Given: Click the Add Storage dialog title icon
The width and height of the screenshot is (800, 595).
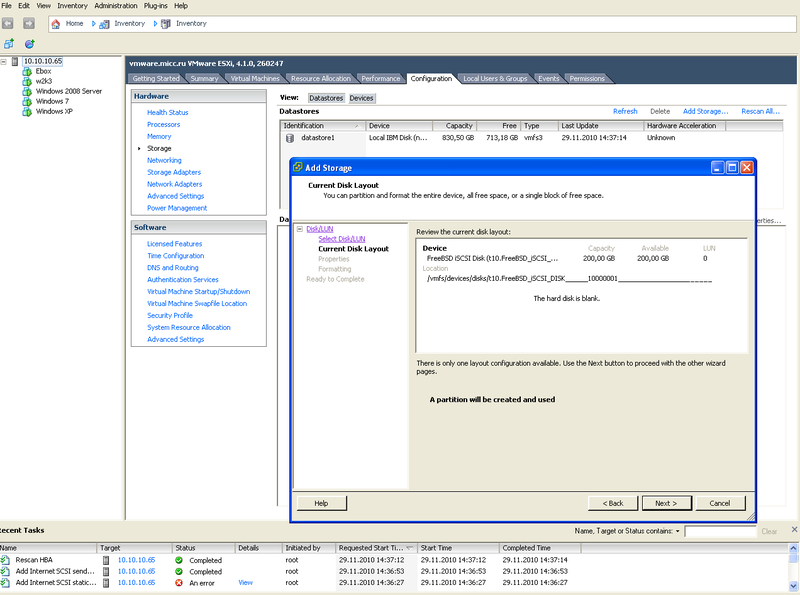Looking at the screenshot, I should pyautogui.click(x=297, y=167).
